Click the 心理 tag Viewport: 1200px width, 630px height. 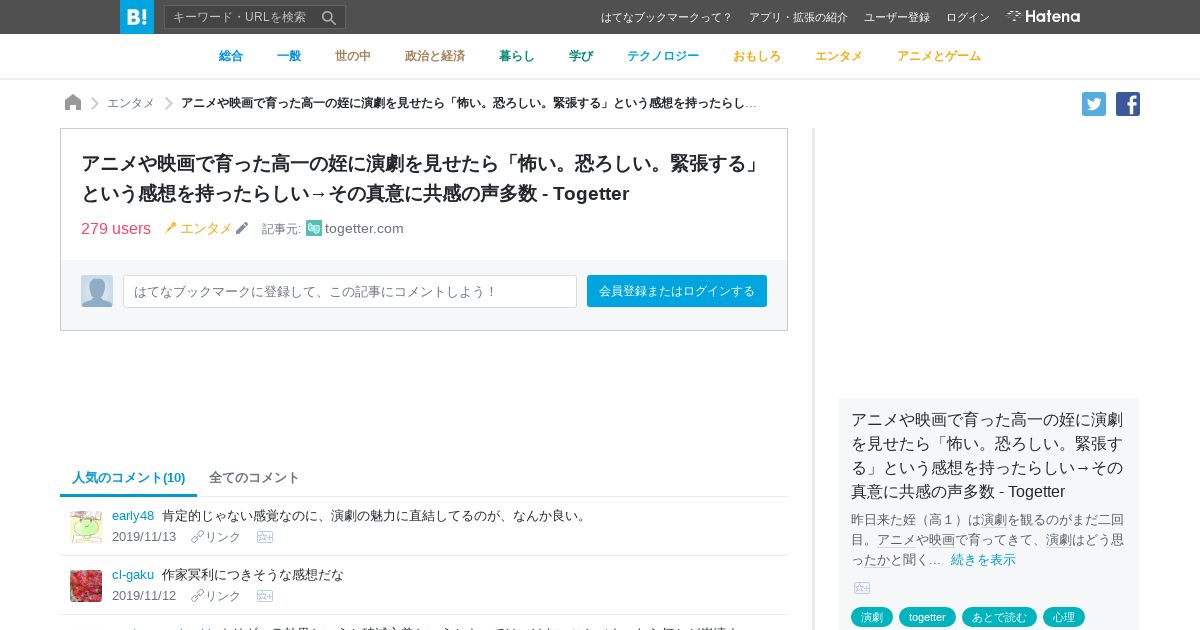(1064, 617)
